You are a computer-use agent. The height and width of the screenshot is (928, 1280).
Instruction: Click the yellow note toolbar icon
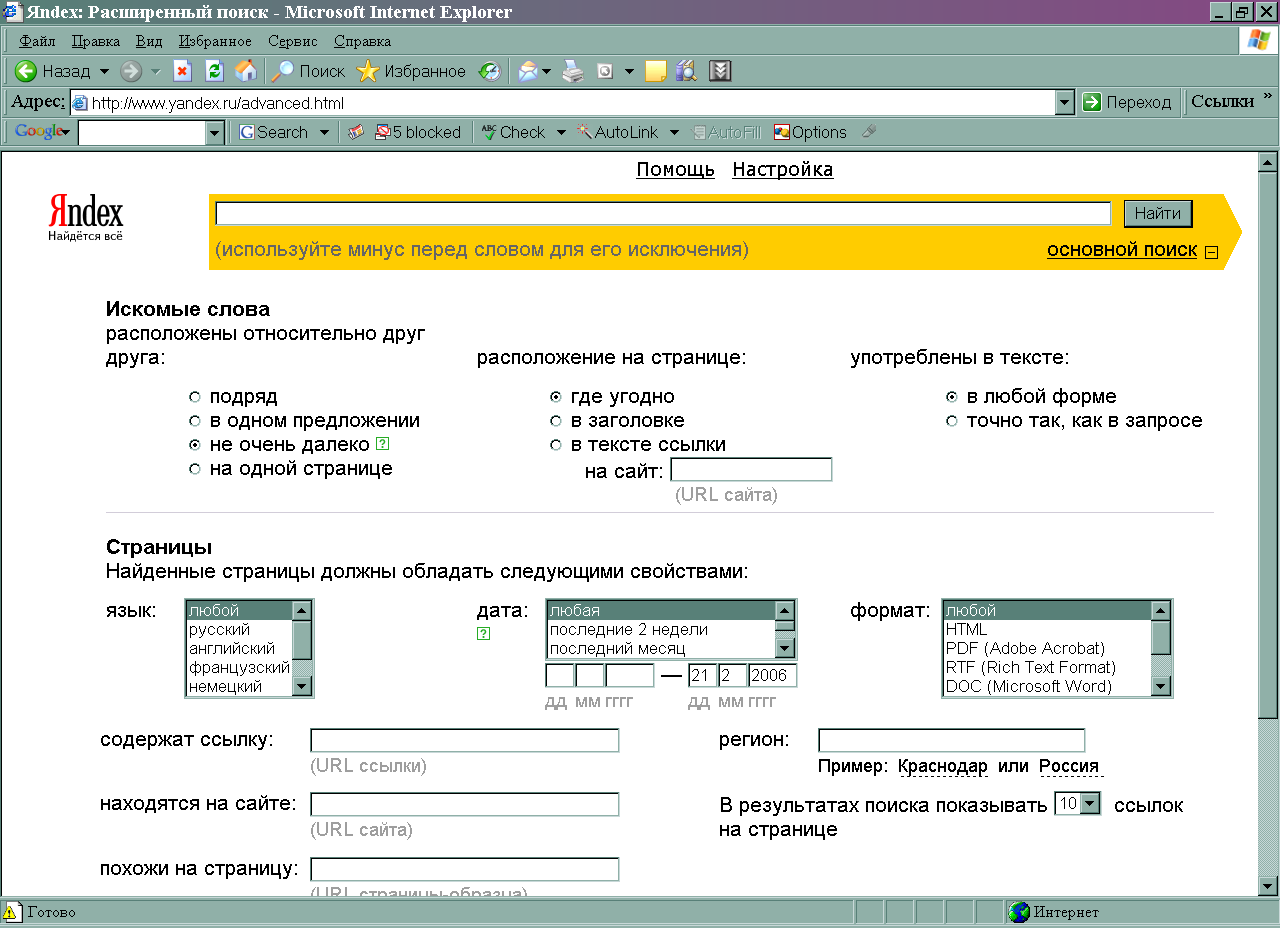point(656,71)
